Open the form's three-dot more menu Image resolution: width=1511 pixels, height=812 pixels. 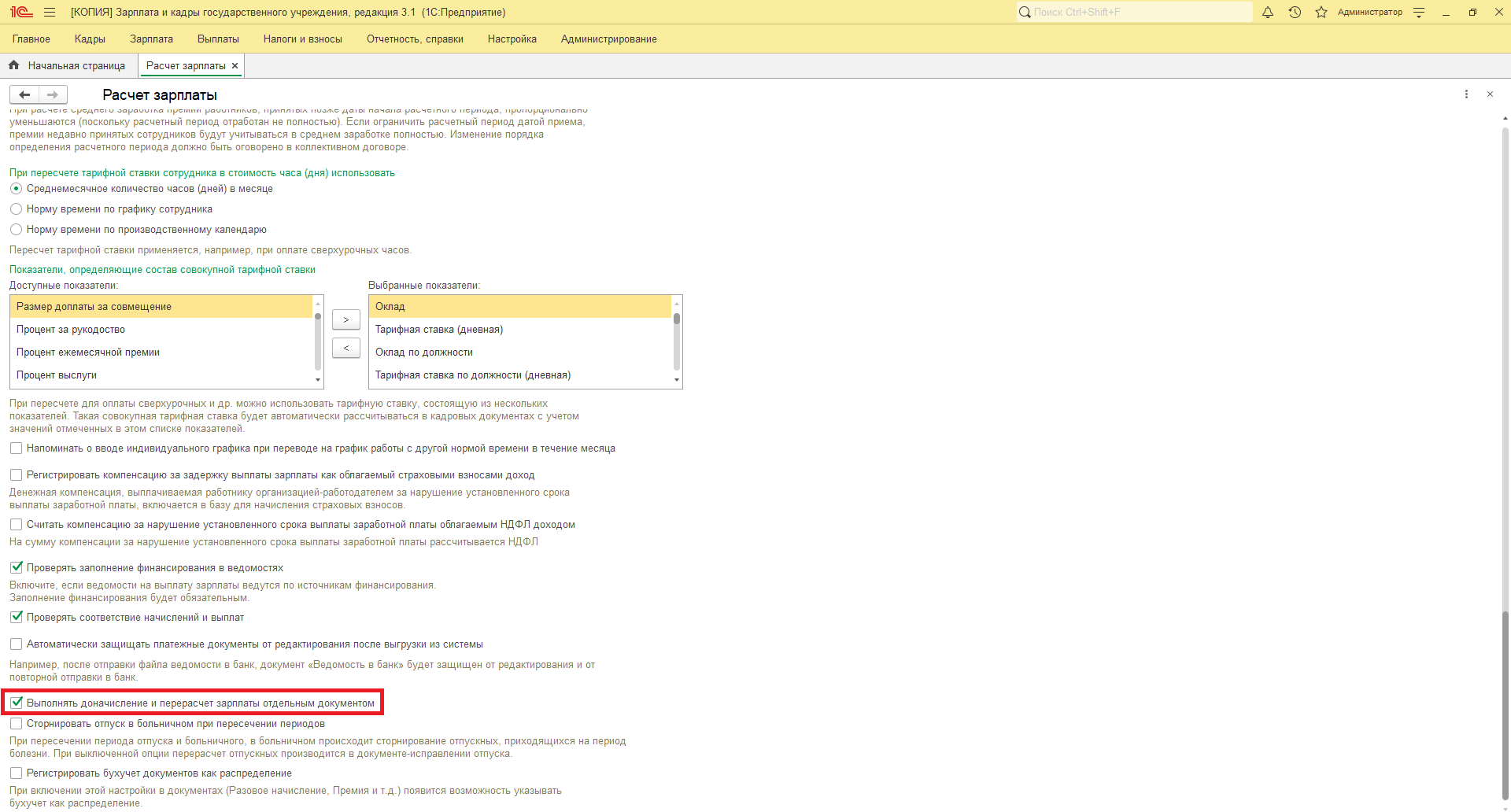1466,94
